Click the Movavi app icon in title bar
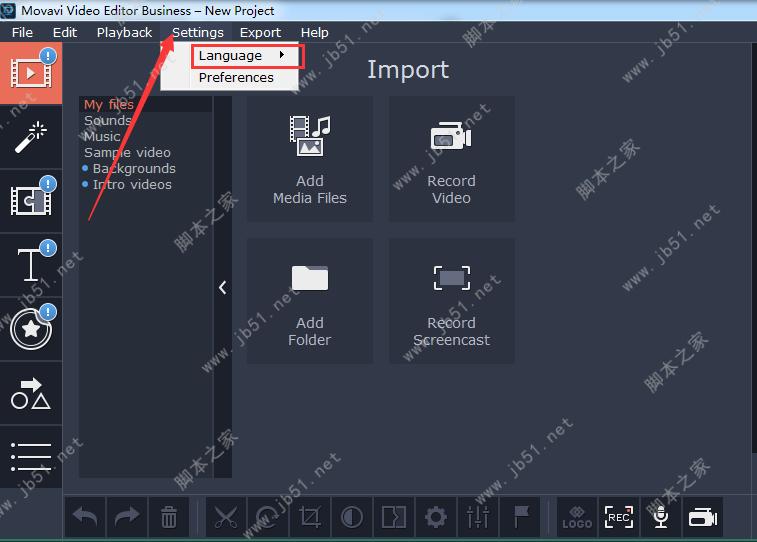The image size is (757, 542). click(8, 10)
